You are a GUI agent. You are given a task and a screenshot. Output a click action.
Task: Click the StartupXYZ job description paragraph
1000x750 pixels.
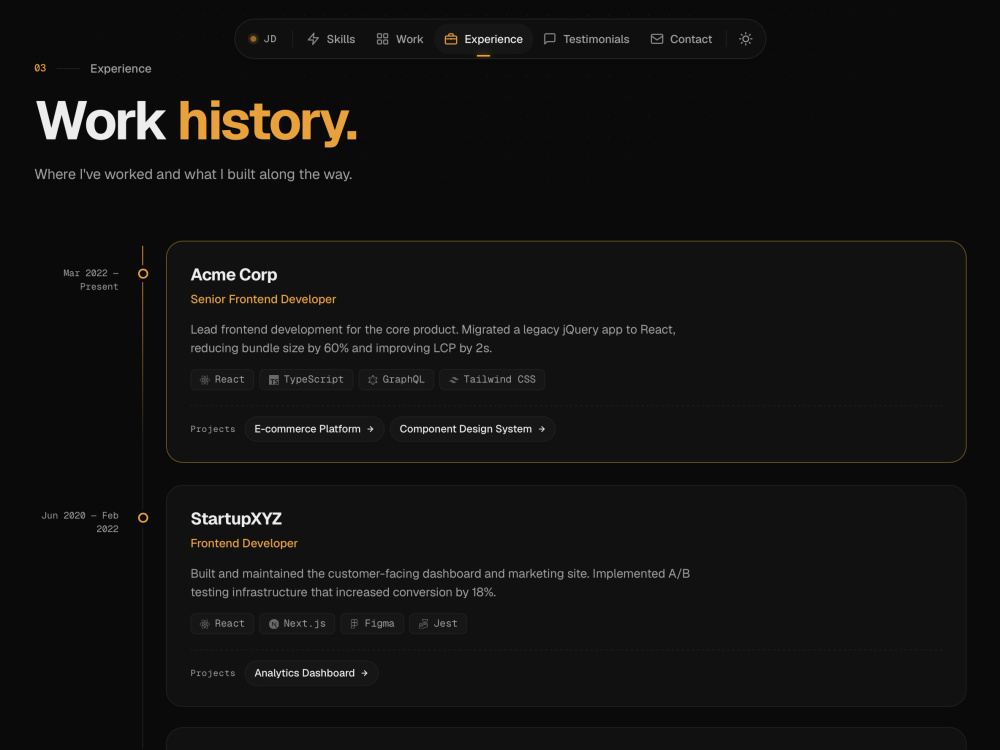point(440,584)
